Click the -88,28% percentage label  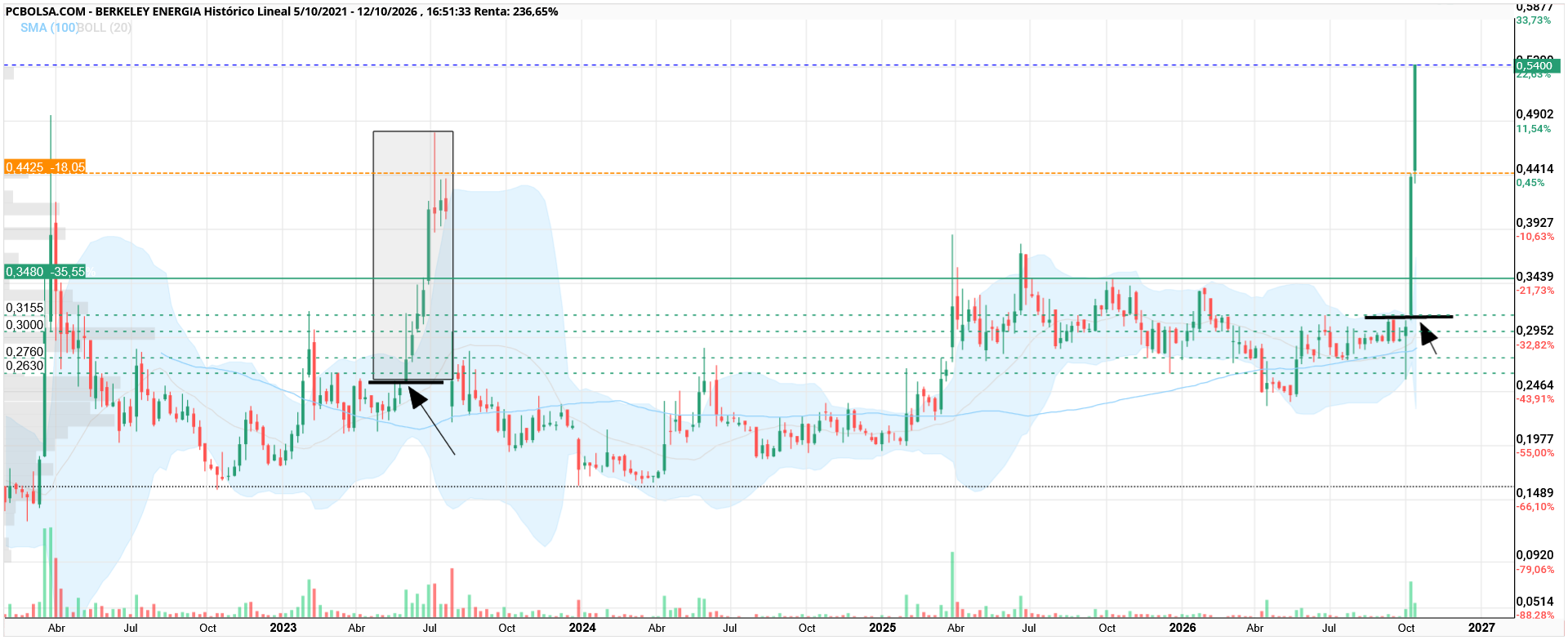pyautogui.click(x=1535, y=616)
